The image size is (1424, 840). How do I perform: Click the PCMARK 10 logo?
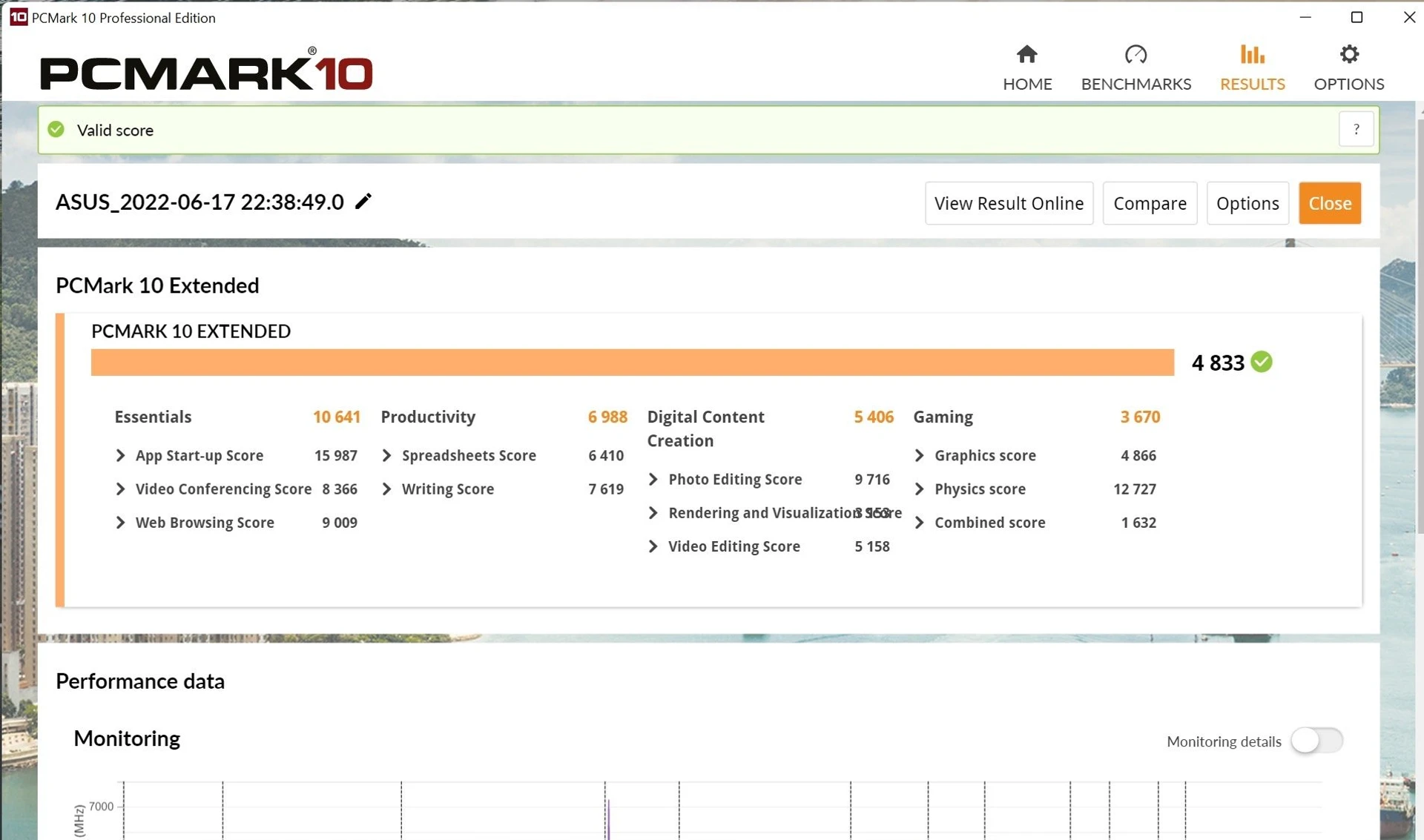[206, 70]
